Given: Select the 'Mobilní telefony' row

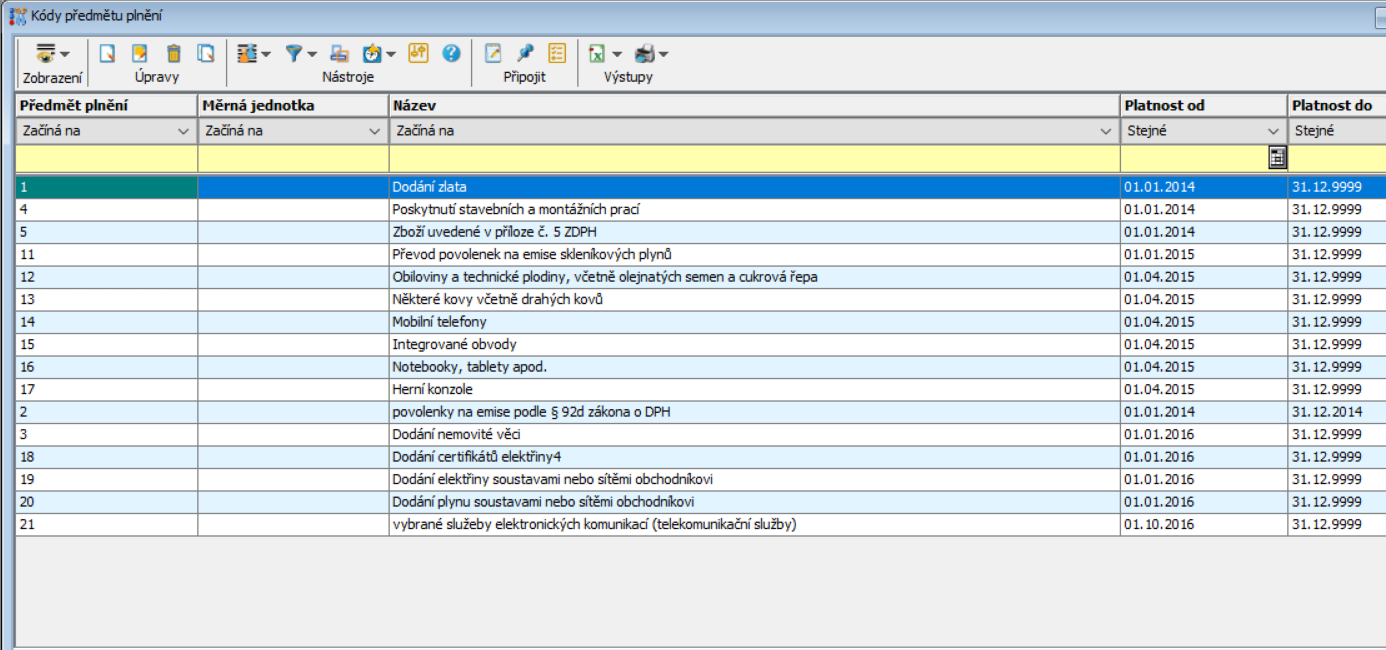Looking at the screenshot, I should click(700, 322).
